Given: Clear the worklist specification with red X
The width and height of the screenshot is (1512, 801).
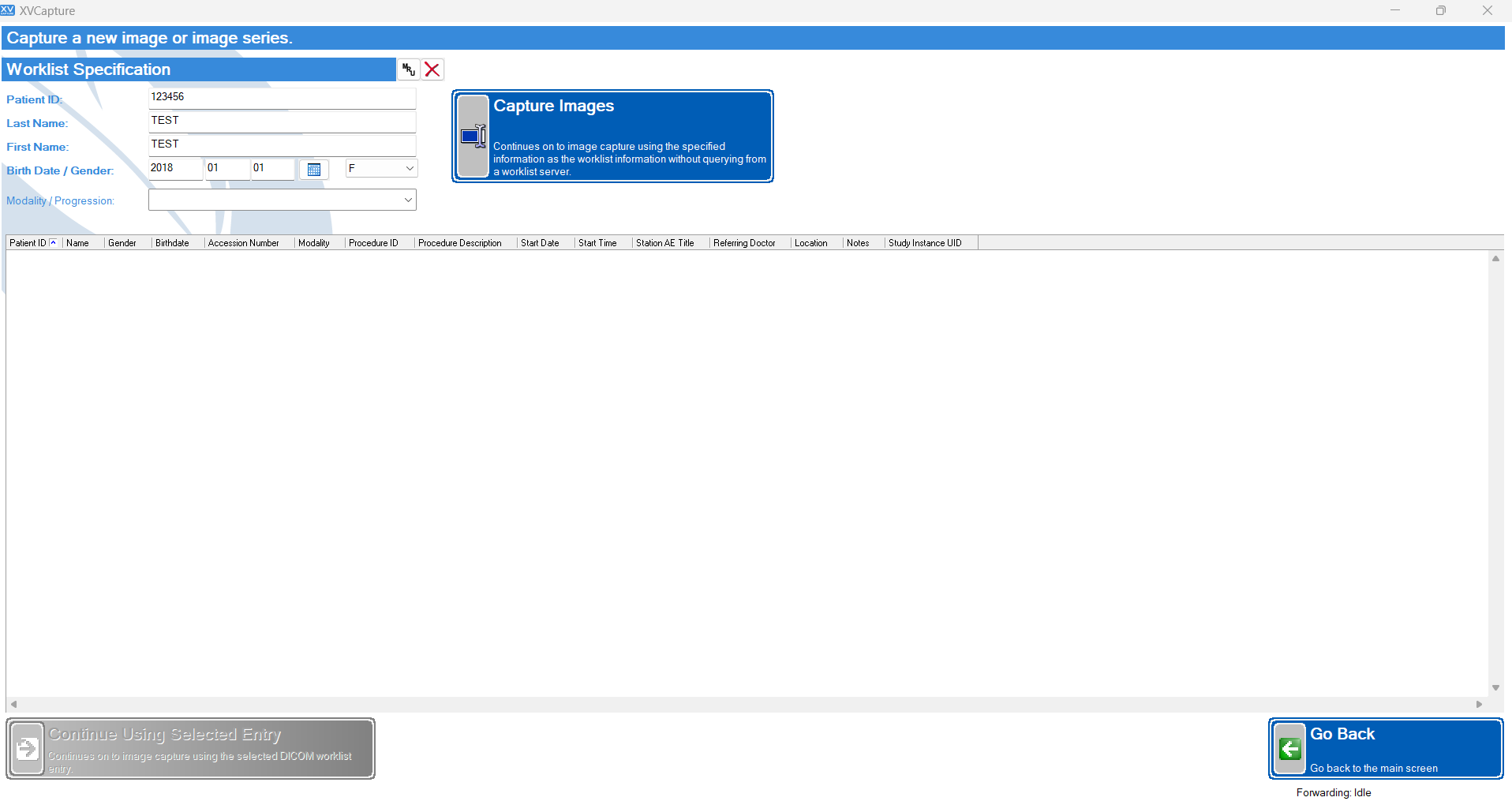Looking at the screenshot, I should click(432, 69).
